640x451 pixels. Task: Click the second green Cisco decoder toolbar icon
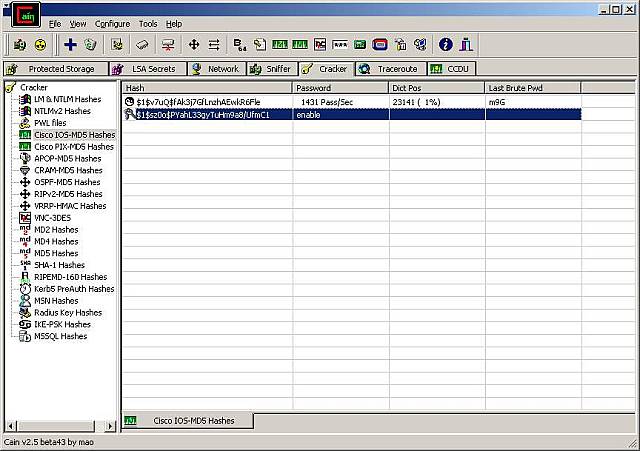(300, 44)
